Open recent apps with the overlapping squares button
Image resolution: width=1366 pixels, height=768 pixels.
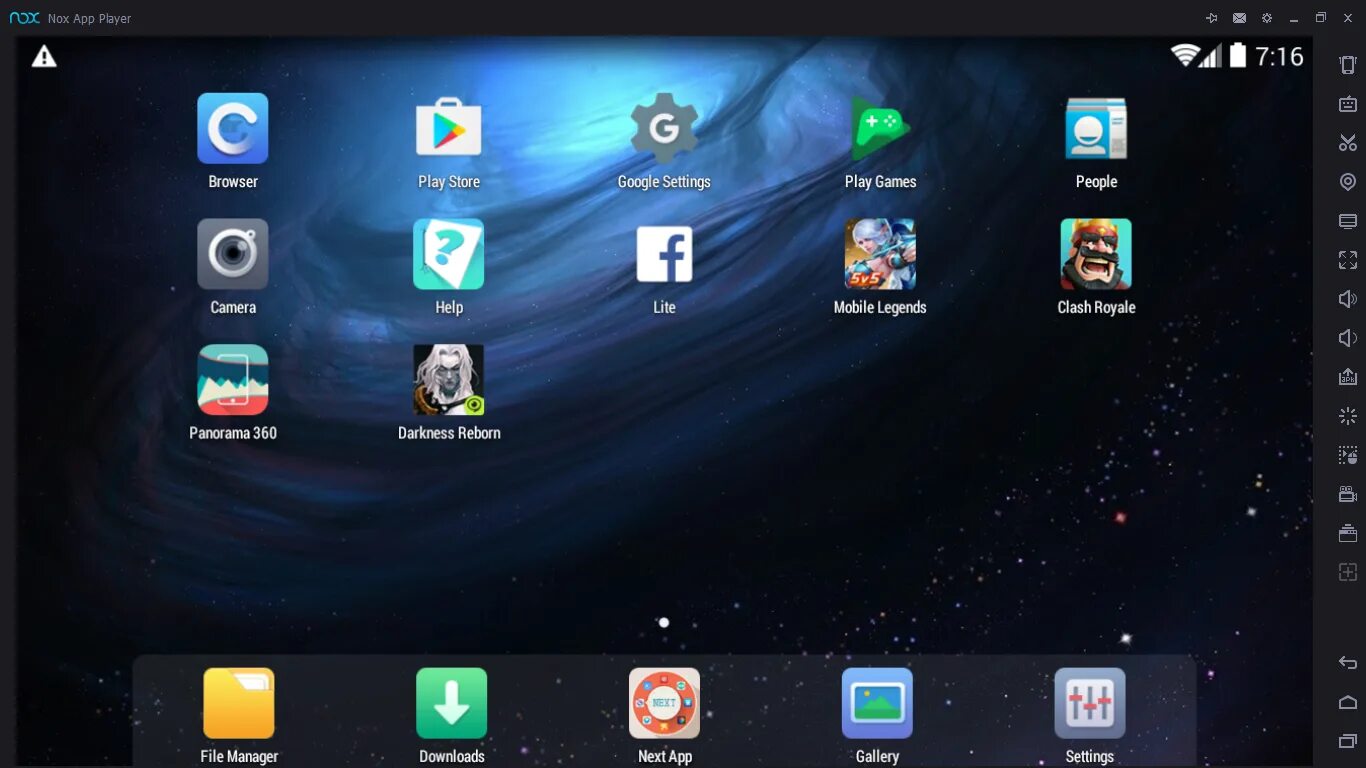coord(1348,741)
